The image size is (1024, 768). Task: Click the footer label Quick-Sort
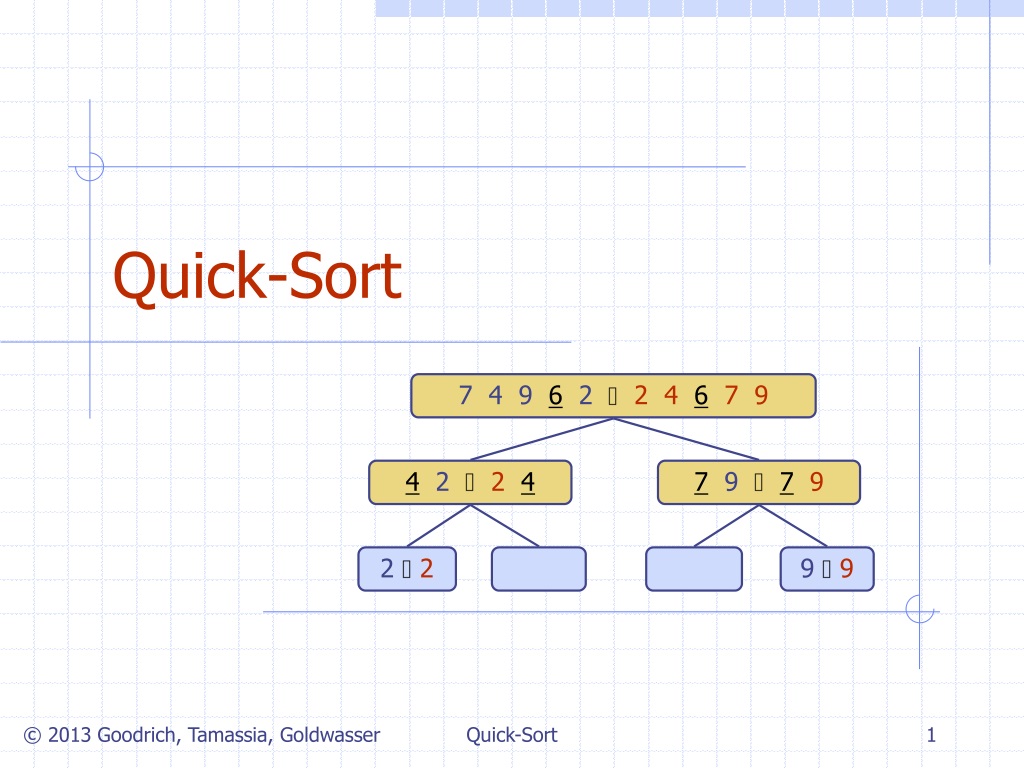click(x=512, y=735)
